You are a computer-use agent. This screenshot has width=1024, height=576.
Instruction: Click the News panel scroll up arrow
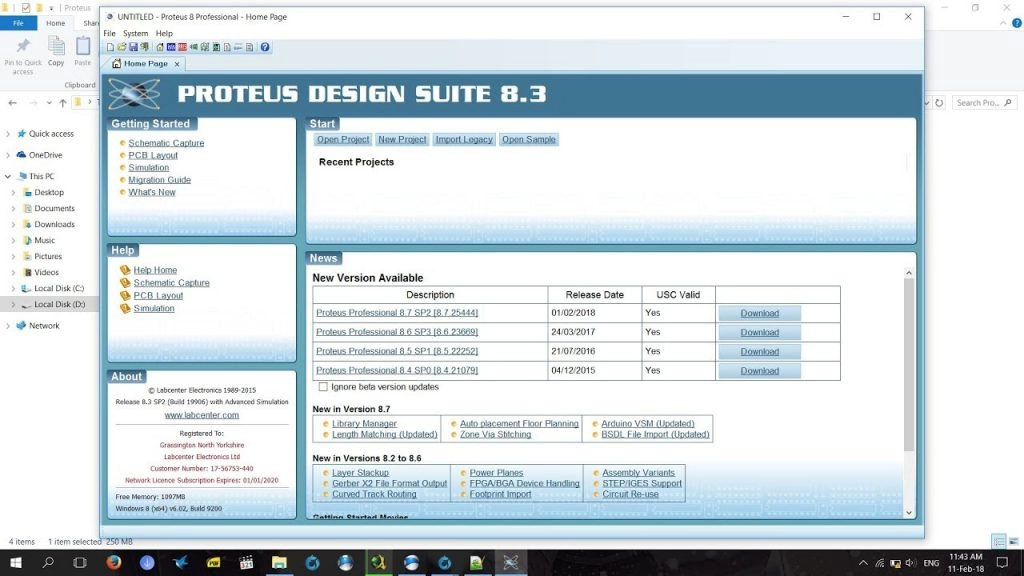(908, 273)
